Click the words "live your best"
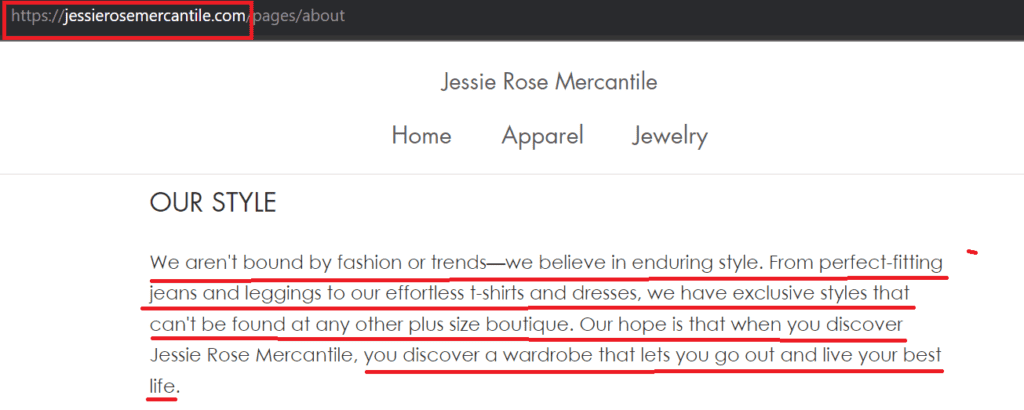The height and width of the screenshot is (410, 1024). [x=882, y=356]
